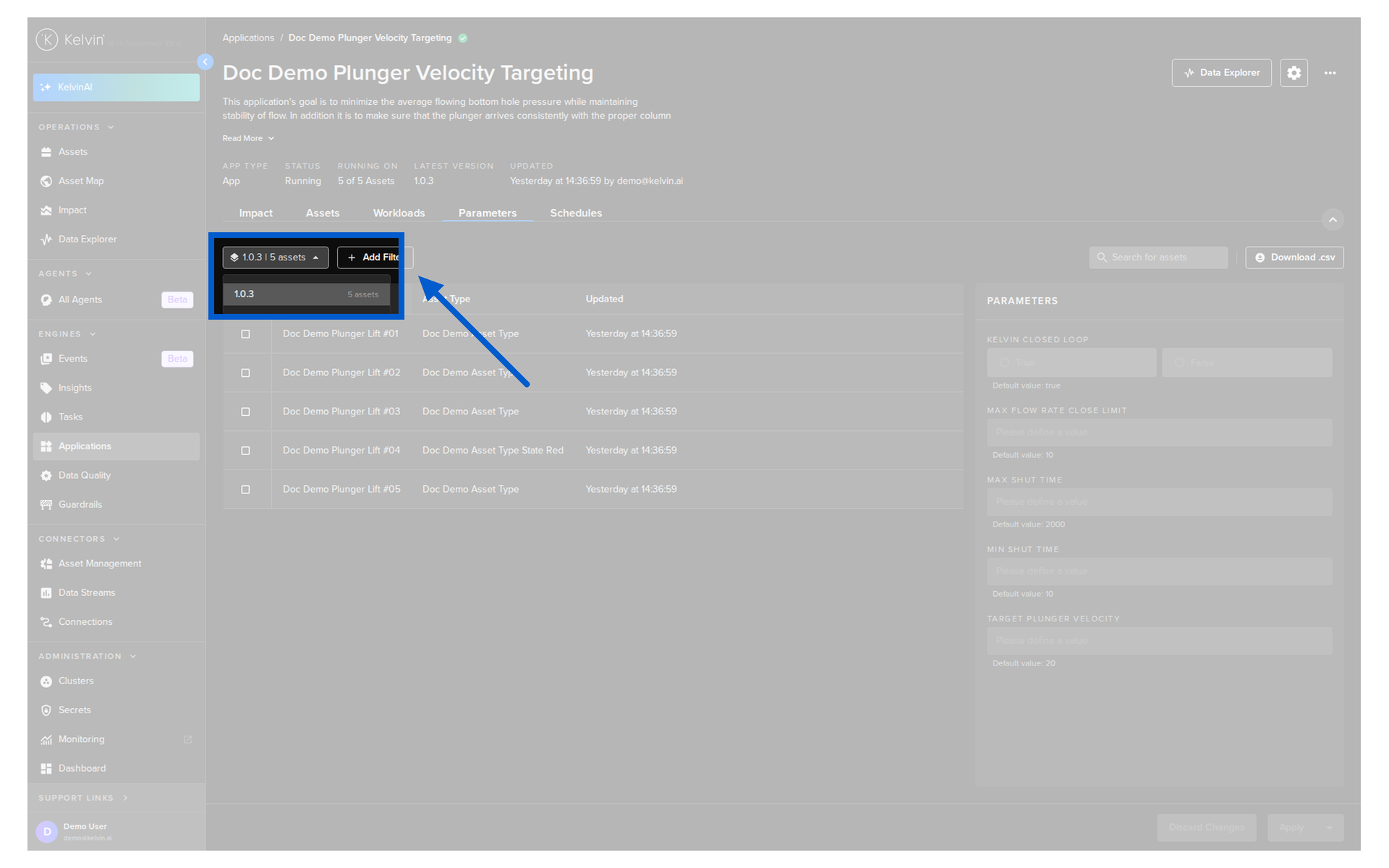Collapse the header with the up chevron

click(1333, 220)
